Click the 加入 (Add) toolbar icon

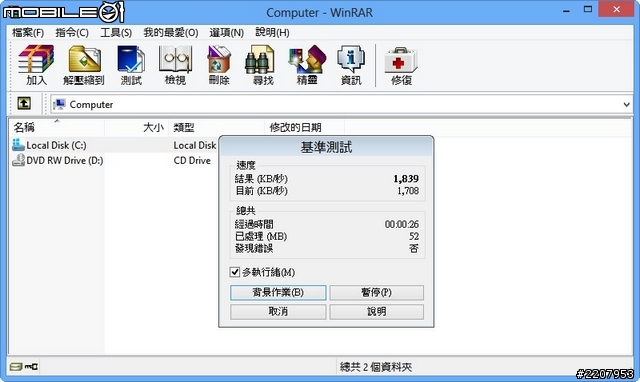(x=36, y=65)
